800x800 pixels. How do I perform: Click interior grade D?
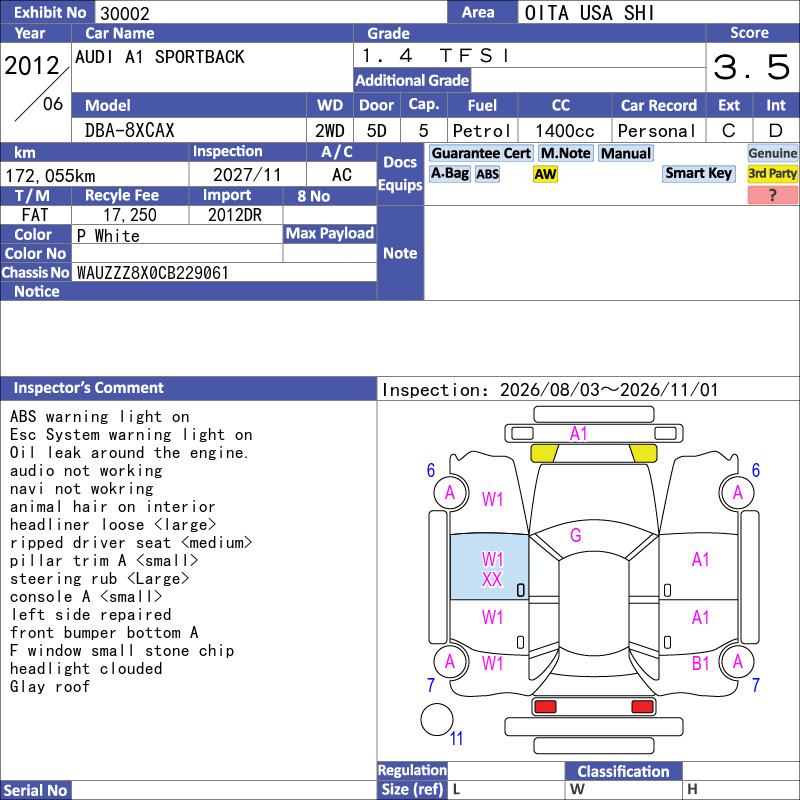[776, 131]
